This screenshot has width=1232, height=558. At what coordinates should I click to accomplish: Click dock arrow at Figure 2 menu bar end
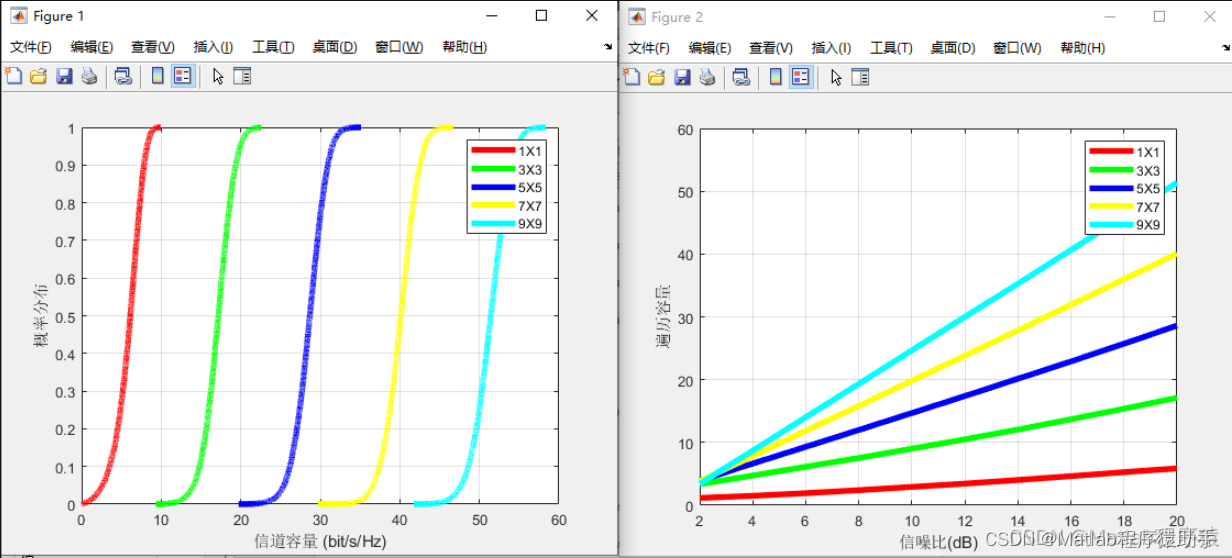click(x=1226, y=48)
